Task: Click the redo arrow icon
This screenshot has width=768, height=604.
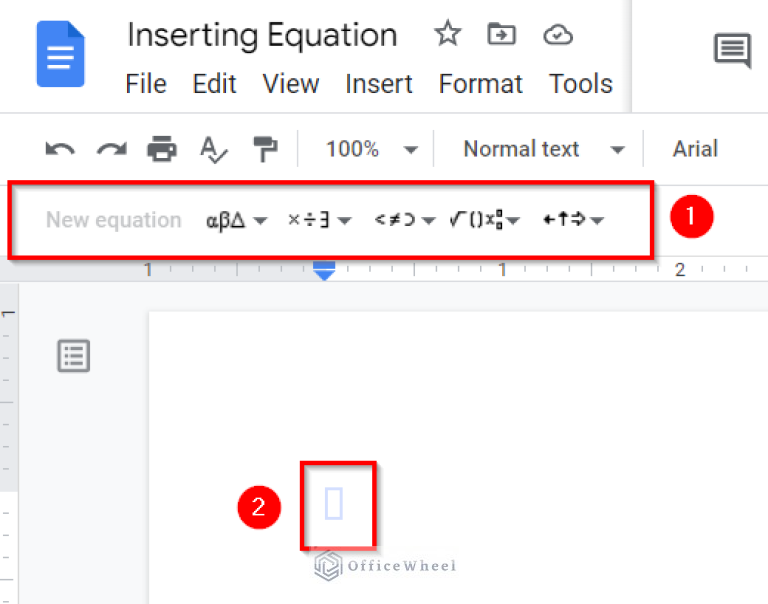Action: pyautogui.click(x=110, y=150)
